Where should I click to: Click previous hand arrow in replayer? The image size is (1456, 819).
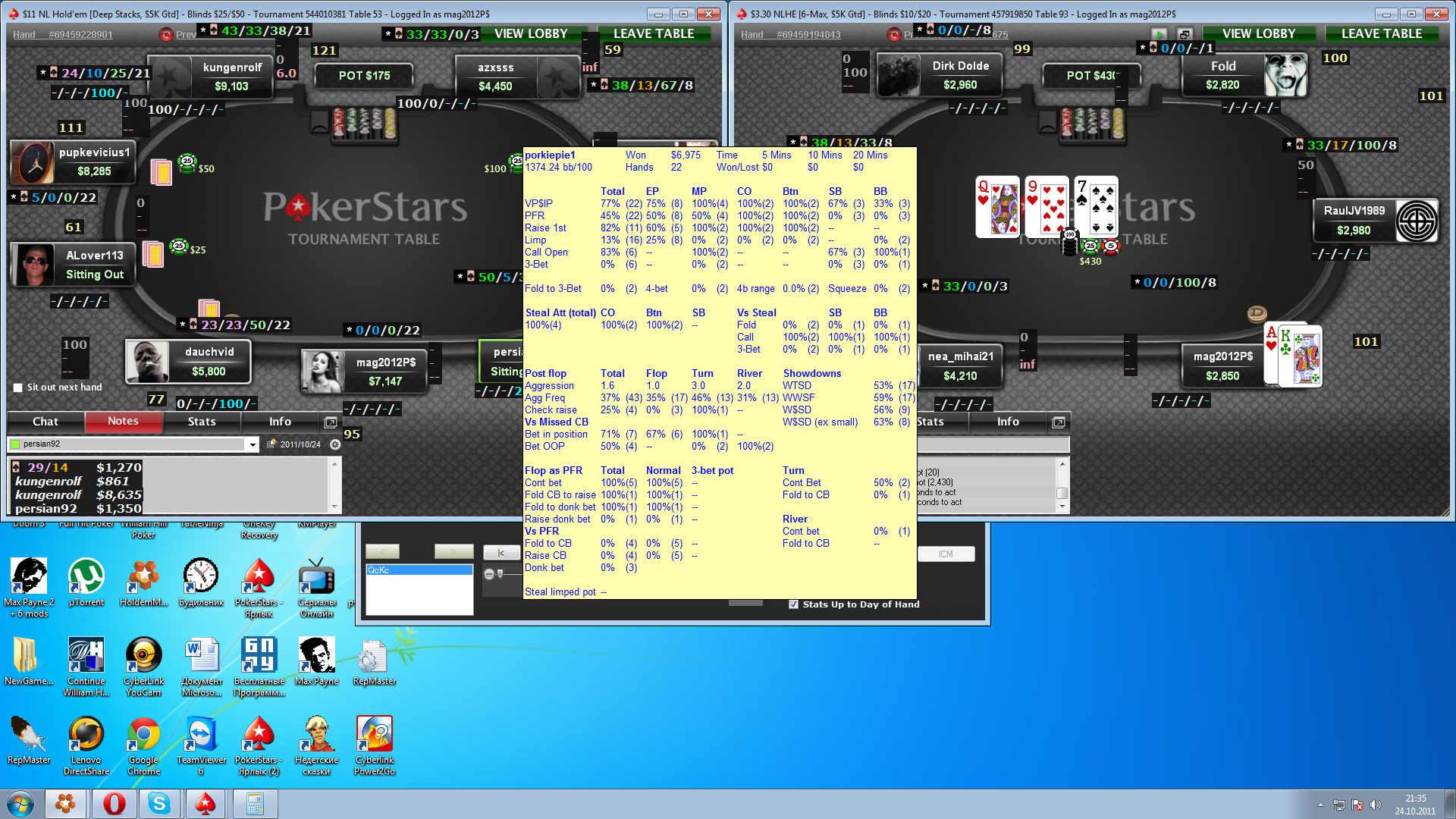coord(382,551)
